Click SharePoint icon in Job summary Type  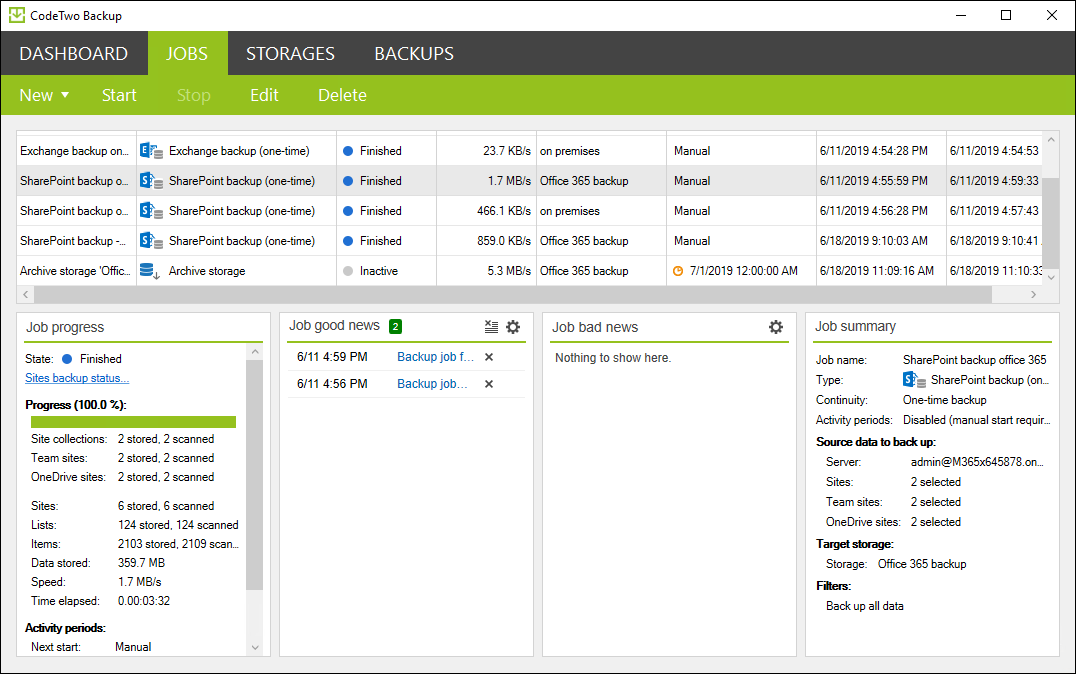pos(914,380)
